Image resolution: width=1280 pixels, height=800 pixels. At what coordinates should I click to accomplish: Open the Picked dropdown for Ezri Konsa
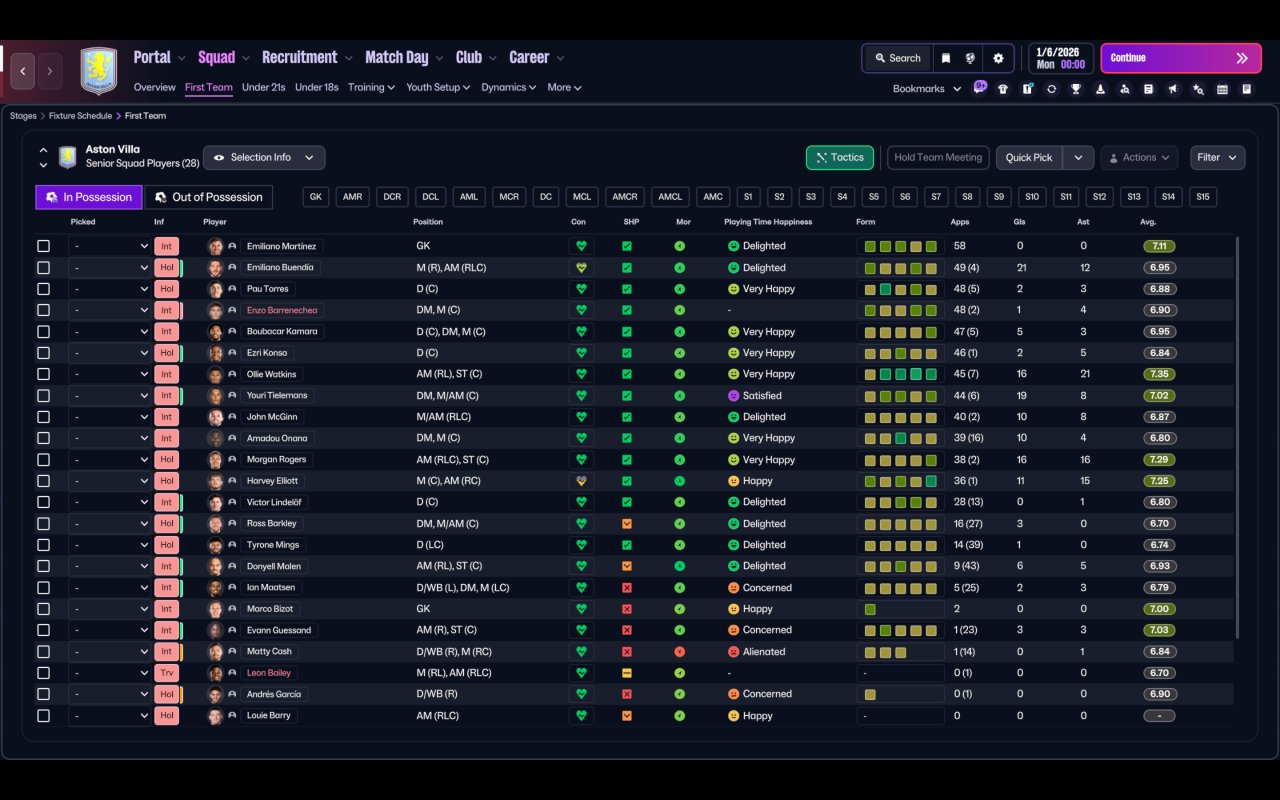110,353
